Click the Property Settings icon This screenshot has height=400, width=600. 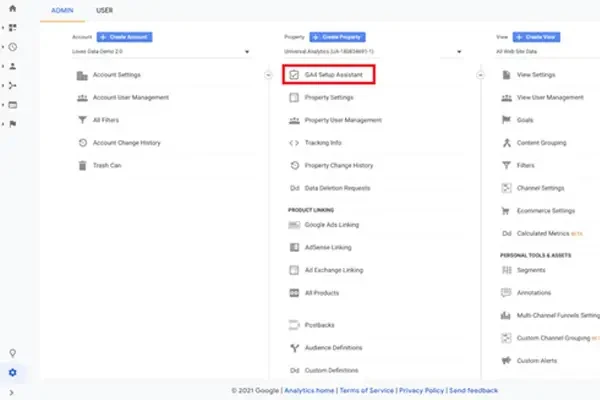click(x=294, y=98)
